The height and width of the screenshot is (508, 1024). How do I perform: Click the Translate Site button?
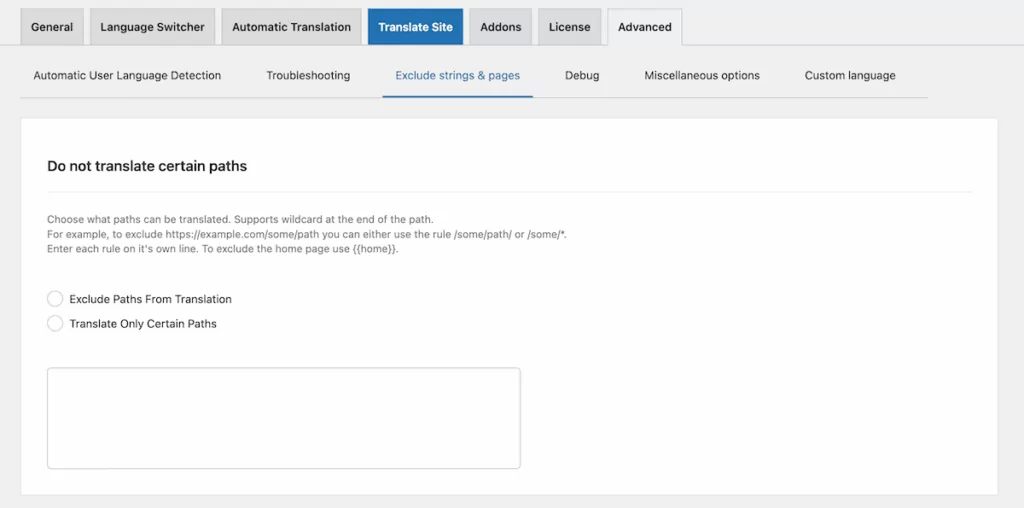pos(415,27)
